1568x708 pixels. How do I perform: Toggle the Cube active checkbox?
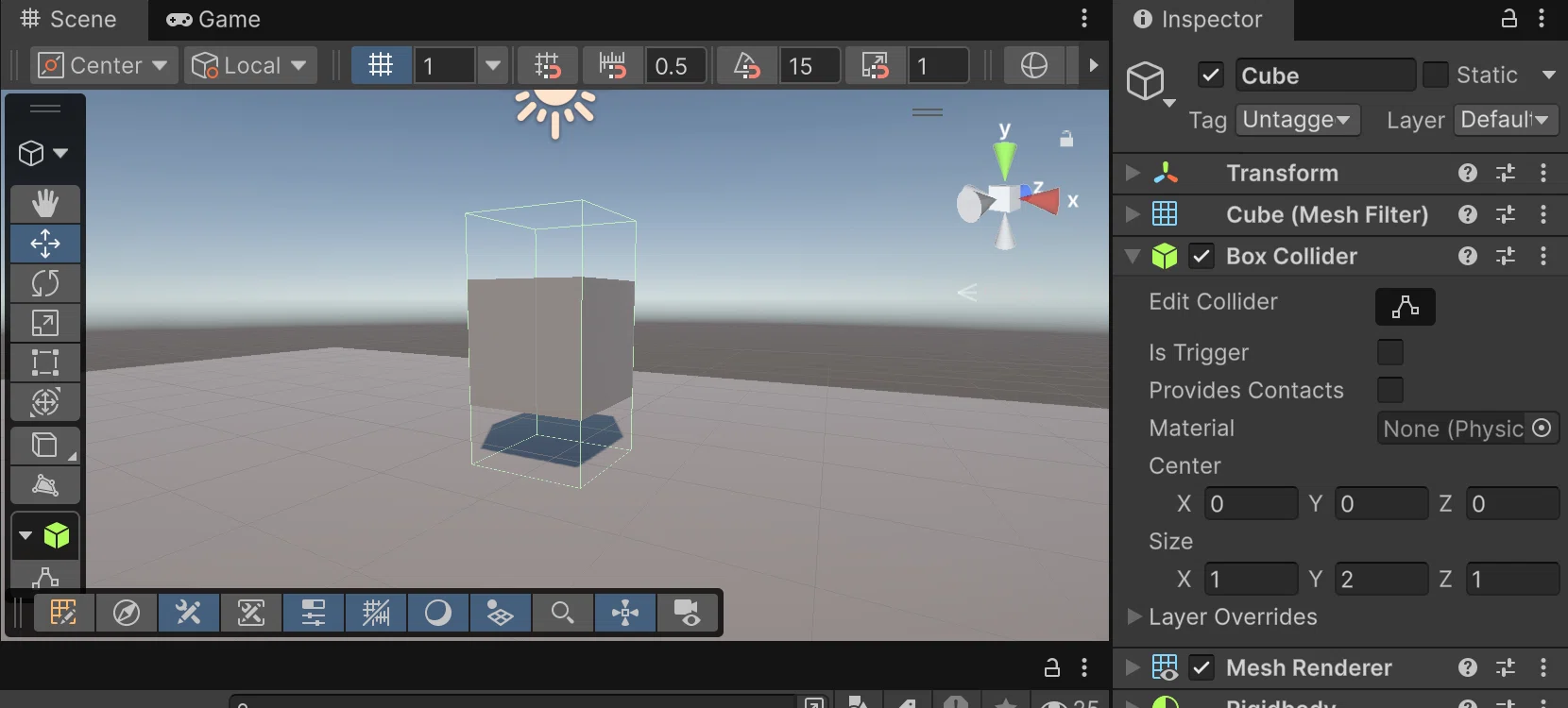coord(1211,75)
